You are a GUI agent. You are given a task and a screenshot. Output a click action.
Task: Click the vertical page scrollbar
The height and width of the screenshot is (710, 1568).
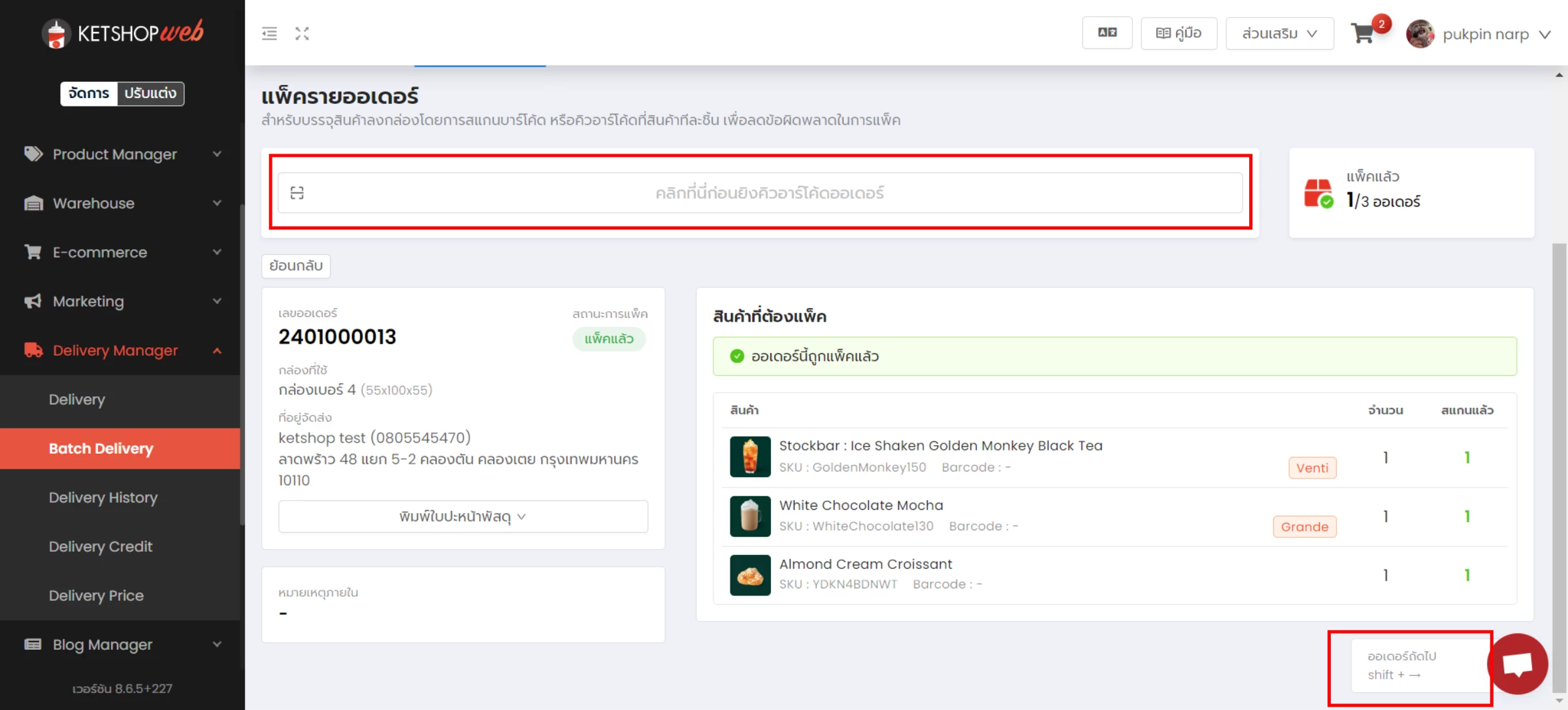(x=1560, y=464)
